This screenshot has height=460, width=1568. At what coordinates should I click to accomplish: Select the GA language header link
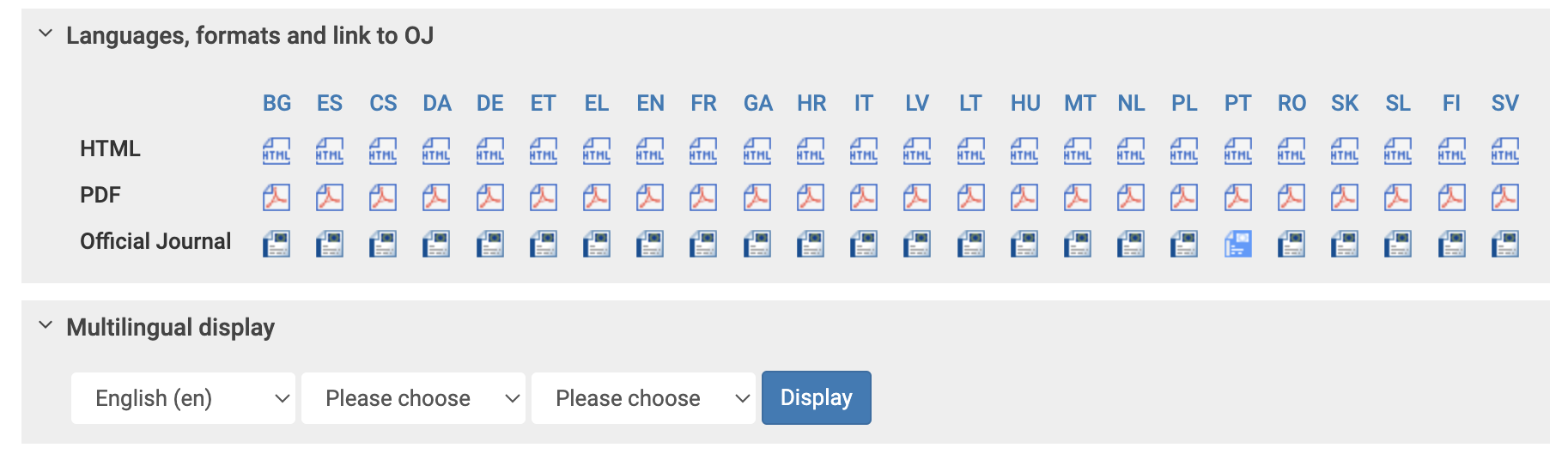click(757, 103)
